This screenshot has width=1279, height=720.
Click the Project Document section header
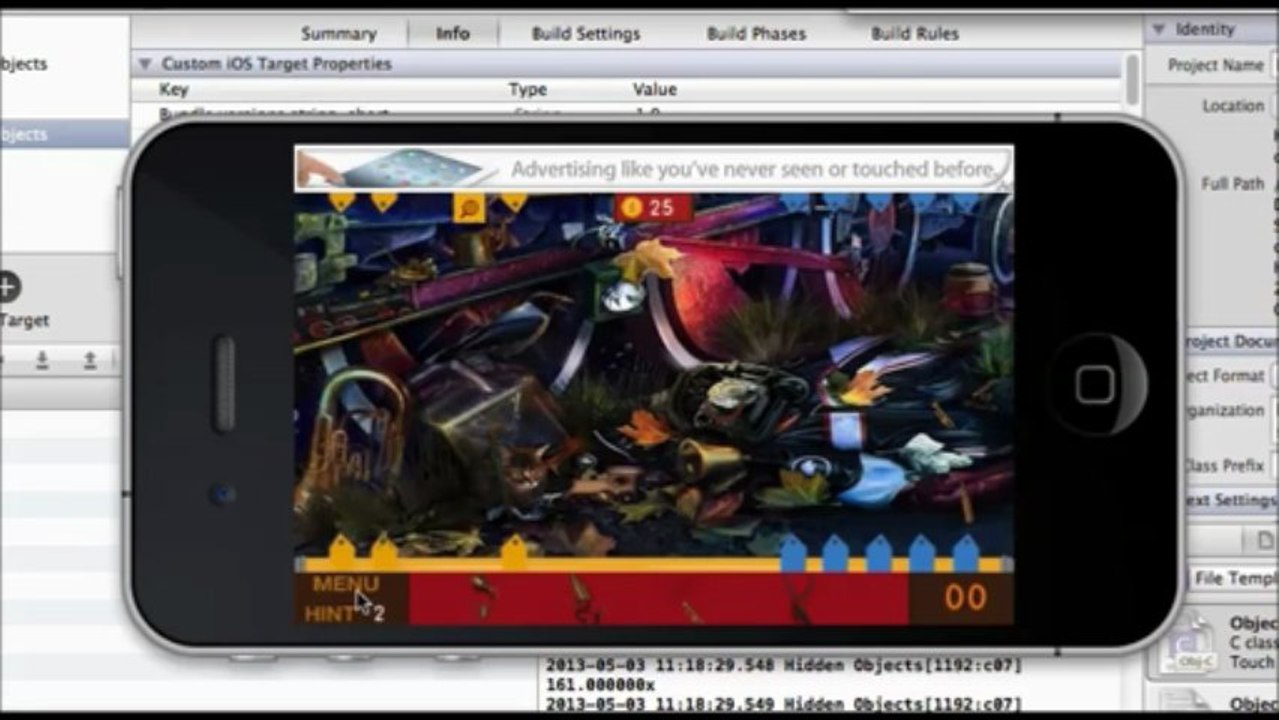[1230, 341]
